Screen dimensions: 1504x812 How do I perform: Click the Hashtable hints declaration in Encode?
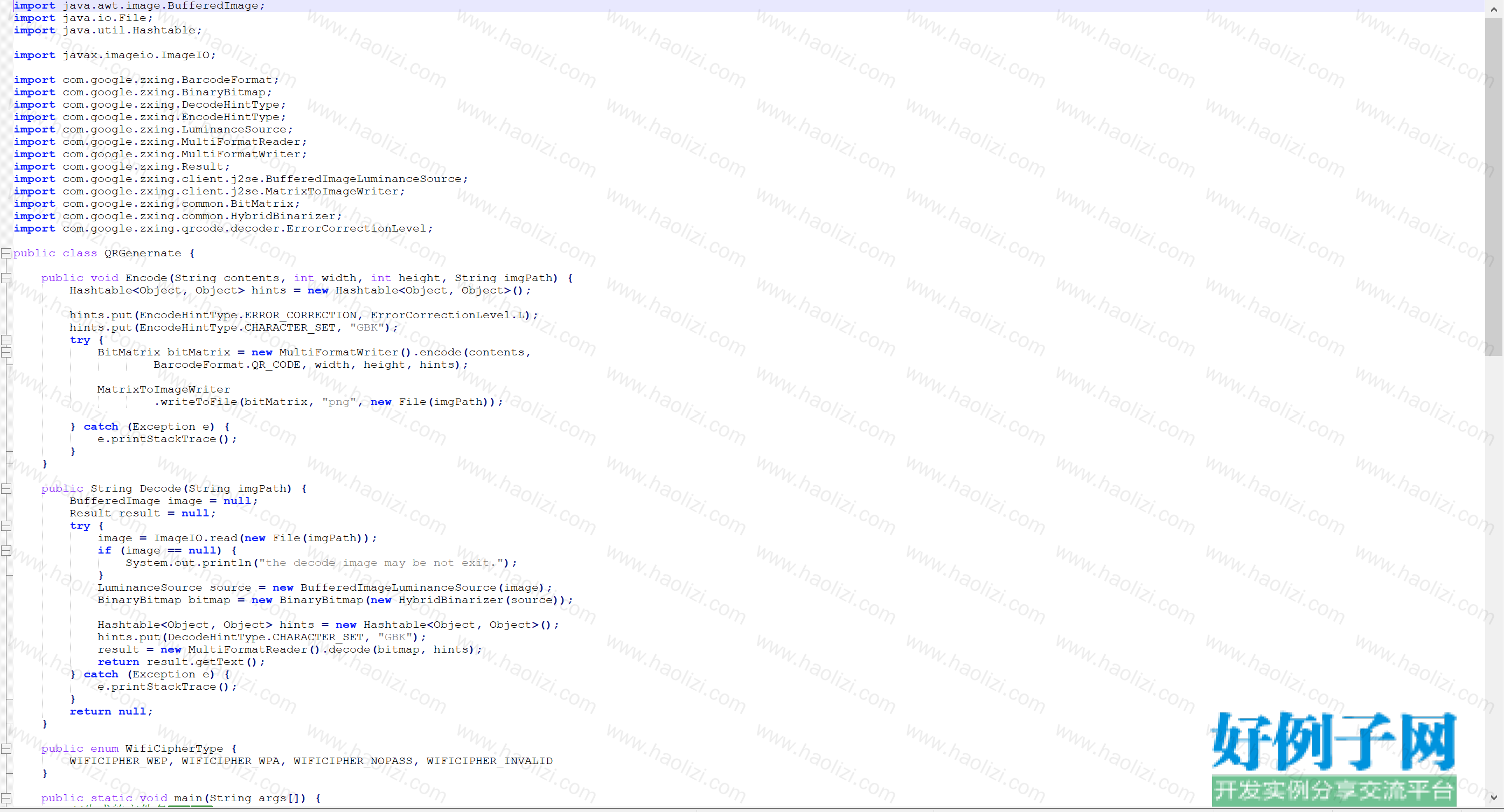(300, 290)
